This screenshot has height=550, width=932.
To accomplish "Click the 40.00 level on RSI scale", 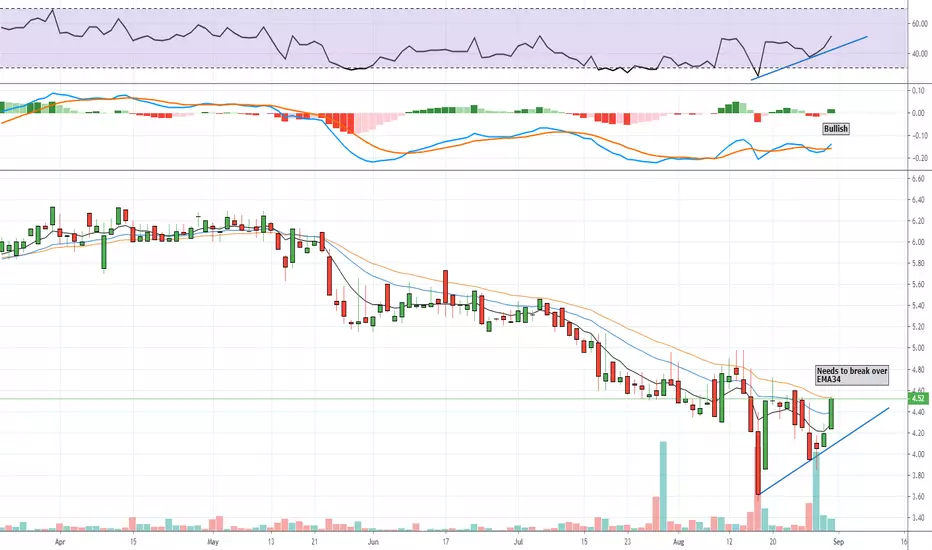I will (x=920, y=54).
